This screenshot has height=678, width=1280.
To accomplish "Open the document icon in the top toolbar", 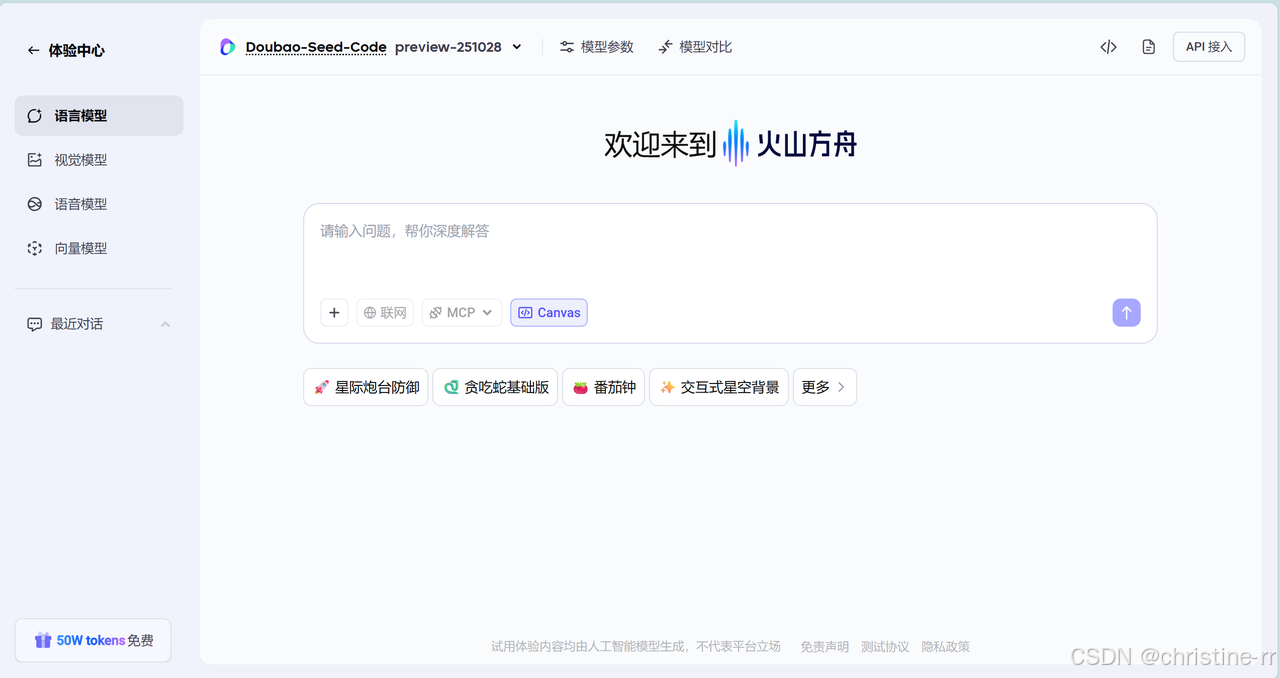I will [1148, 46].
